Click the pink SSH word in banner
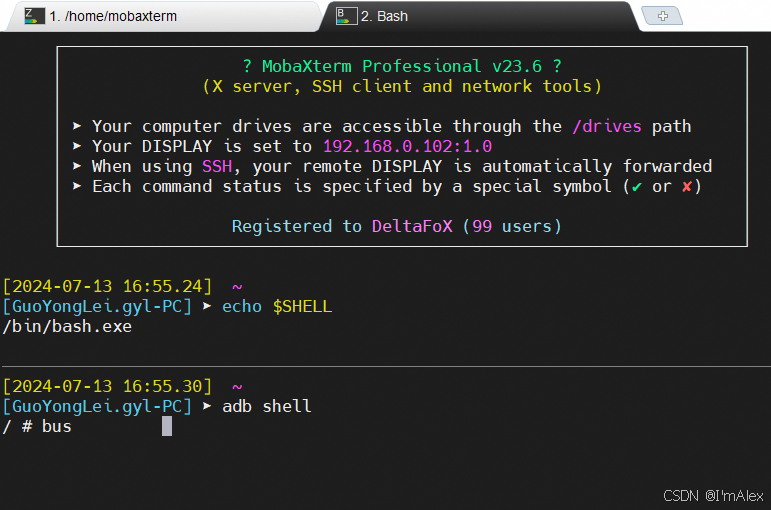Viewport: 771px width, 510px height. click(x=217, y=166)
